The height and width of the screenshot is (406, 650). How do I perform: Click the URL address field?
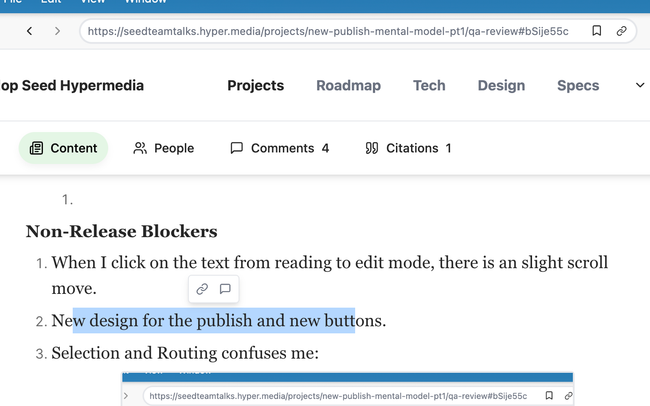tap(330, 31)
